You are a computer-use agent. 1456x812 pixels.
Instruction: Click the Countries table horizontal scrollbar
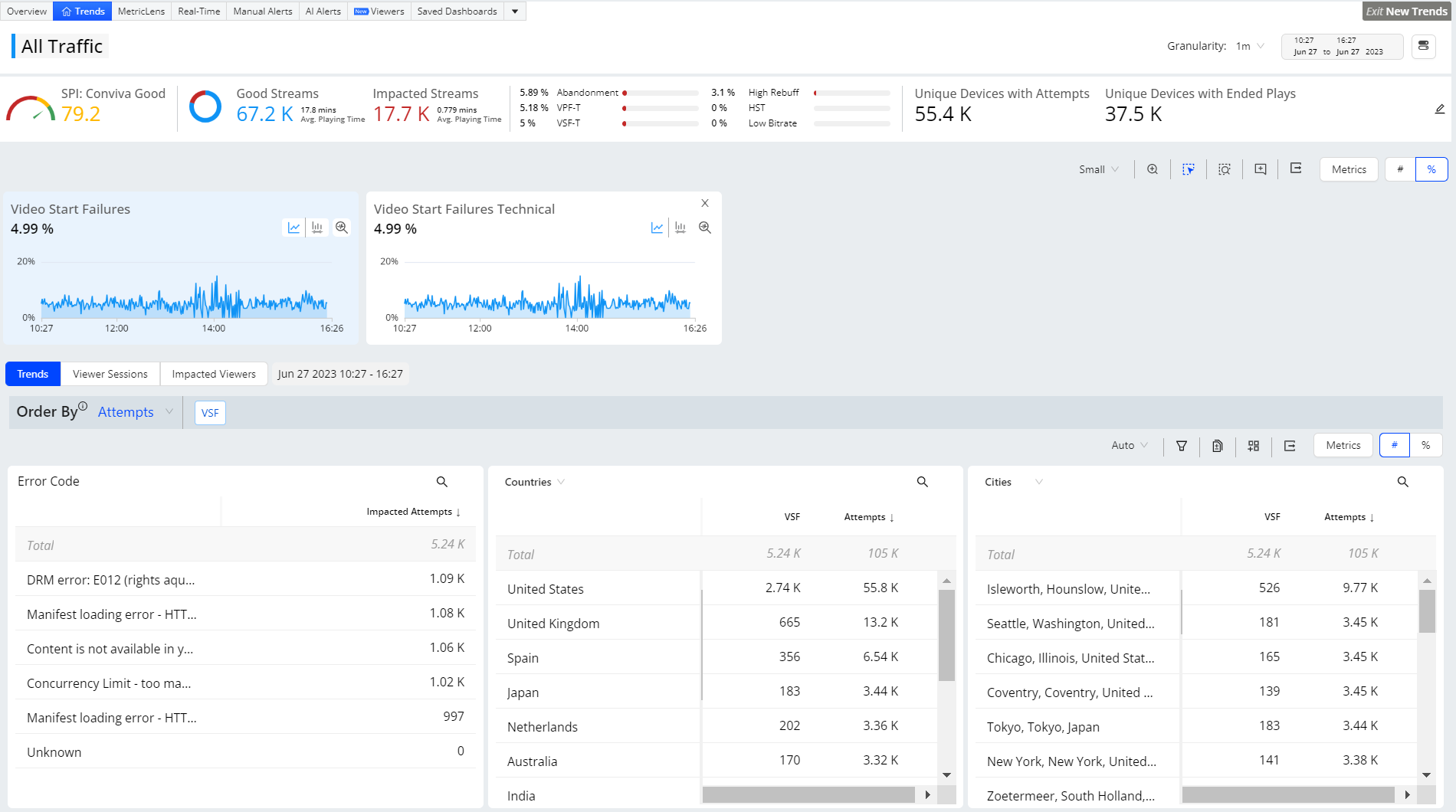pos(808,795)
